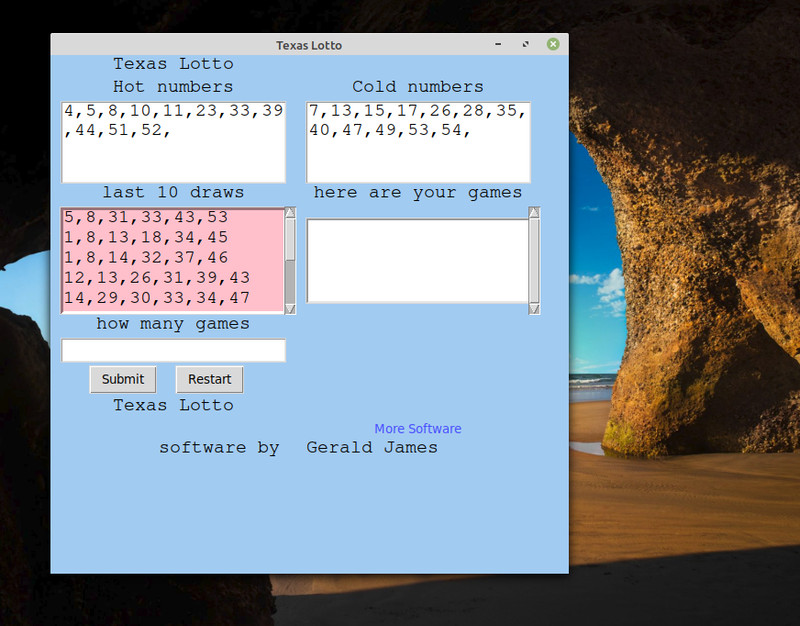Screen dimensions: 800x626
Task: Click inside the Cold numbers text box
Action: click(x=418, y=142)
